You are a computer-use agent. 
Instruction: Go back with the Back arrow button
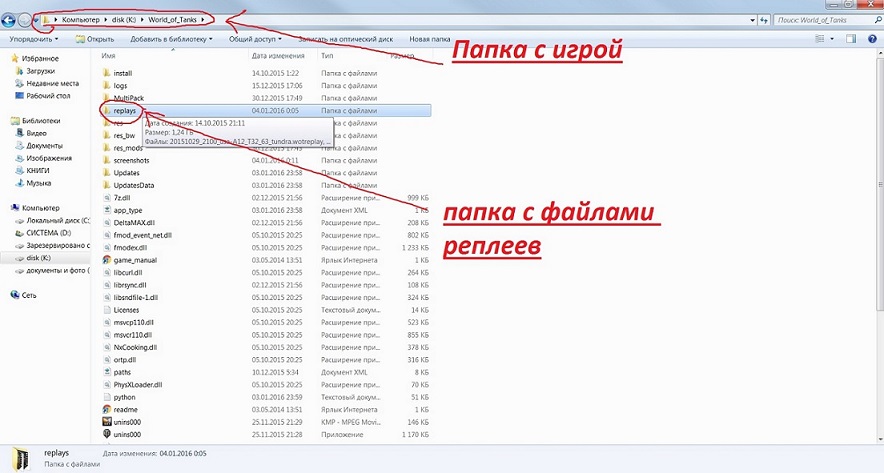[x=8, y=21]
